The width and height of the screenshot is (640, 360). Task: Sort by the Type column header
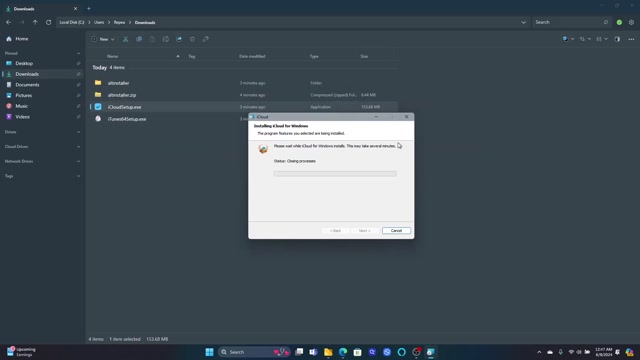314,56
